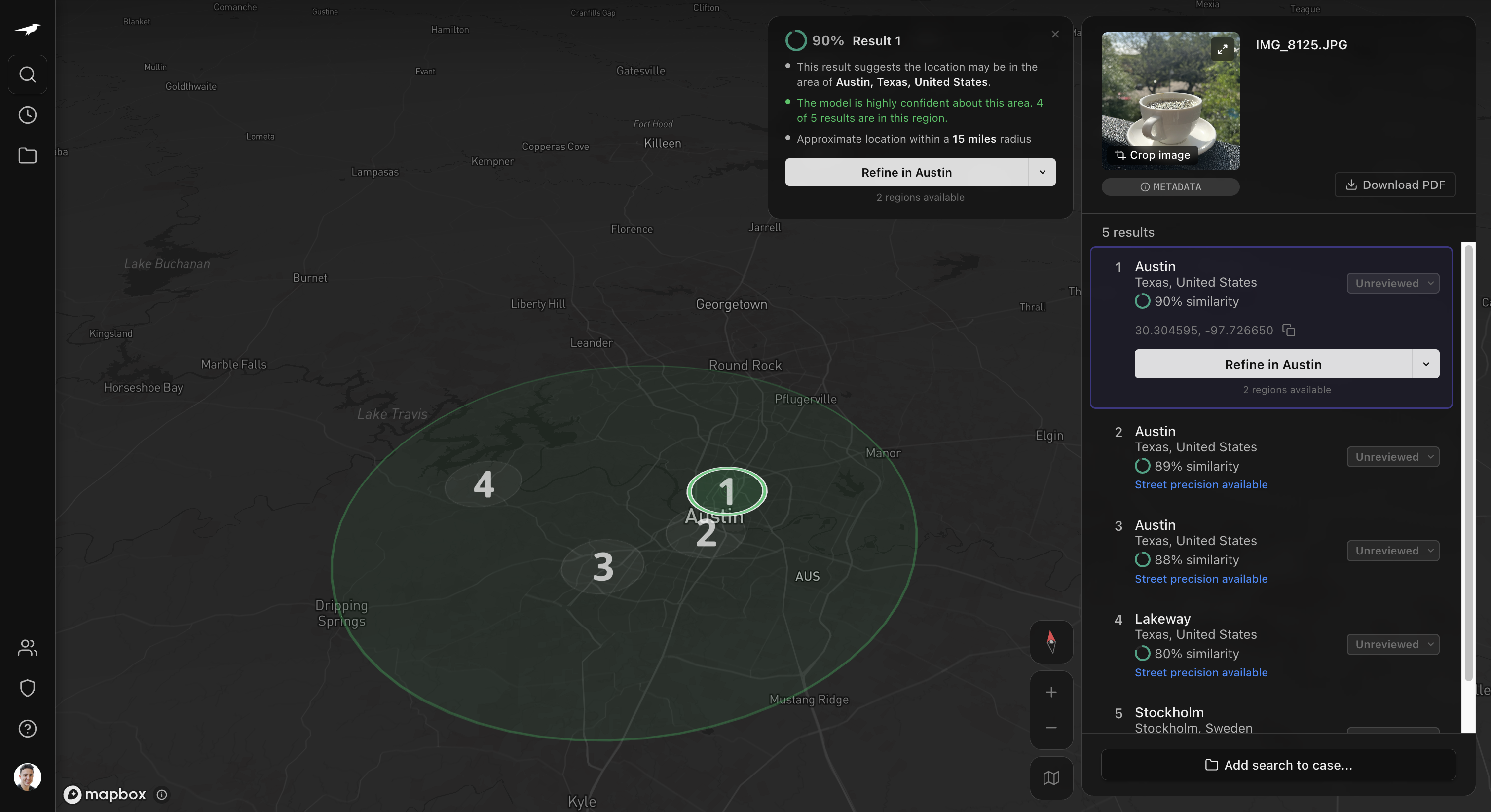Copy Result 1 coordinates with the copy icon

(1290, 330)
